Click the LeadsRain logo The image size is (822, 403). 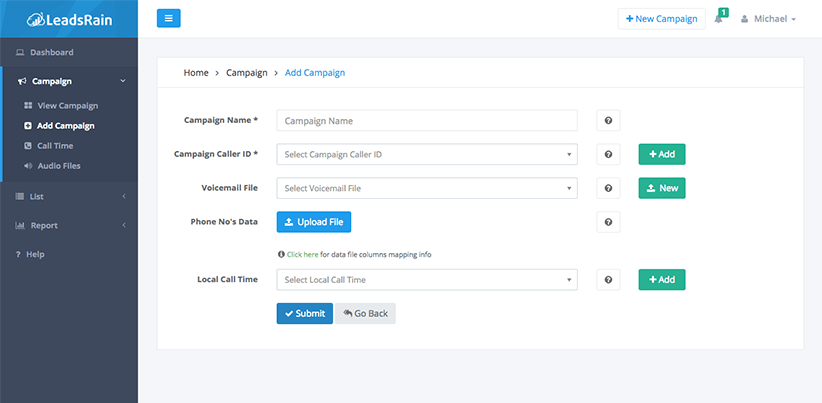69,19
